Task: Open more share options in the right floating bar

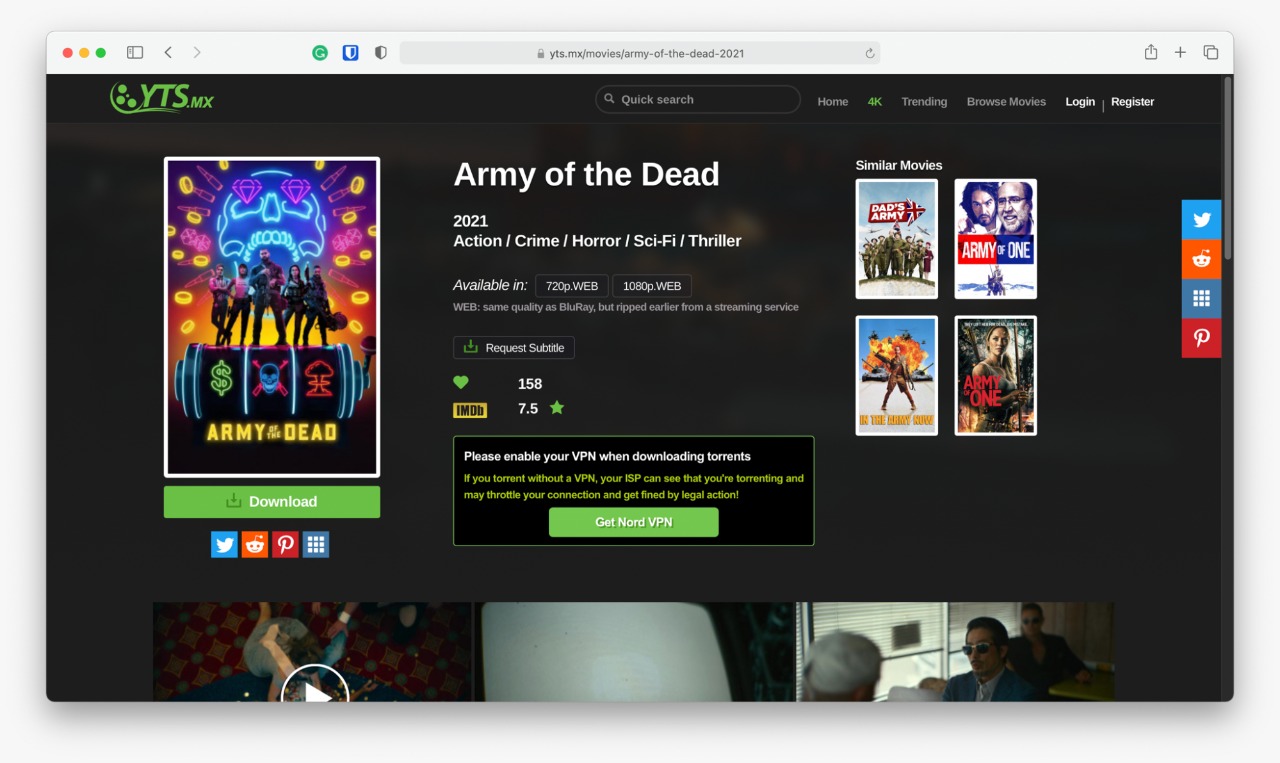Action: click(x=1201, y=298)
